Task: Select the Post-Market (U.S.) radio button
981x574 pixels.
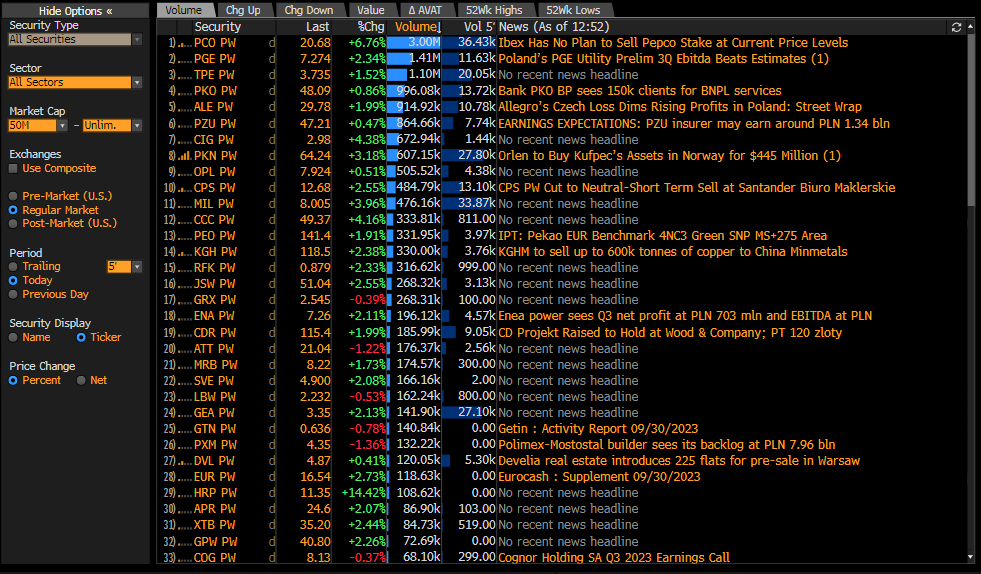Action: pos(13,223)
